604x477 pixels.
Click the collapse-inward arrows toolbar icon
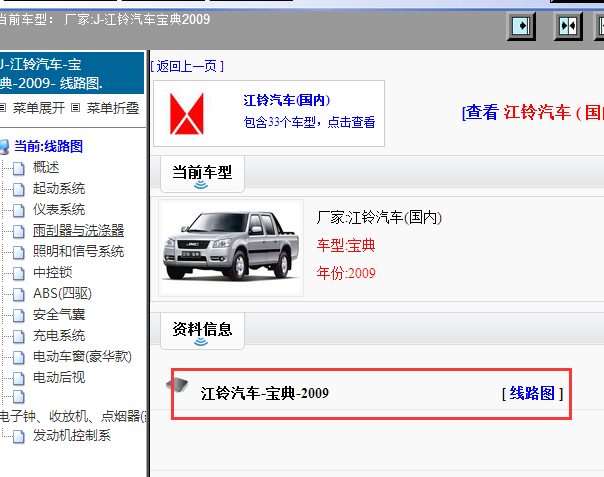(x=568, y=26)
